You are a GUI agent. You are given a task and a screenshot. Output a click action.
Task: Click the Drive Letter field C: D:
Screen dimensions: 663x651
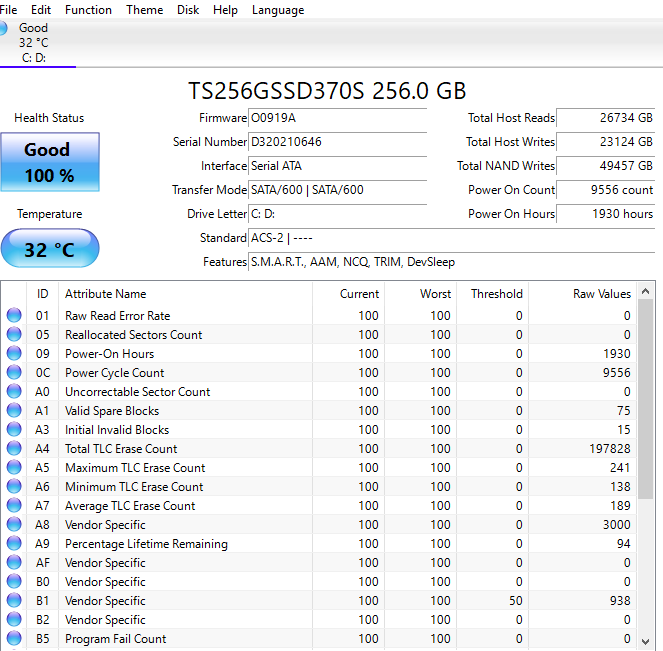click(337, 214)
